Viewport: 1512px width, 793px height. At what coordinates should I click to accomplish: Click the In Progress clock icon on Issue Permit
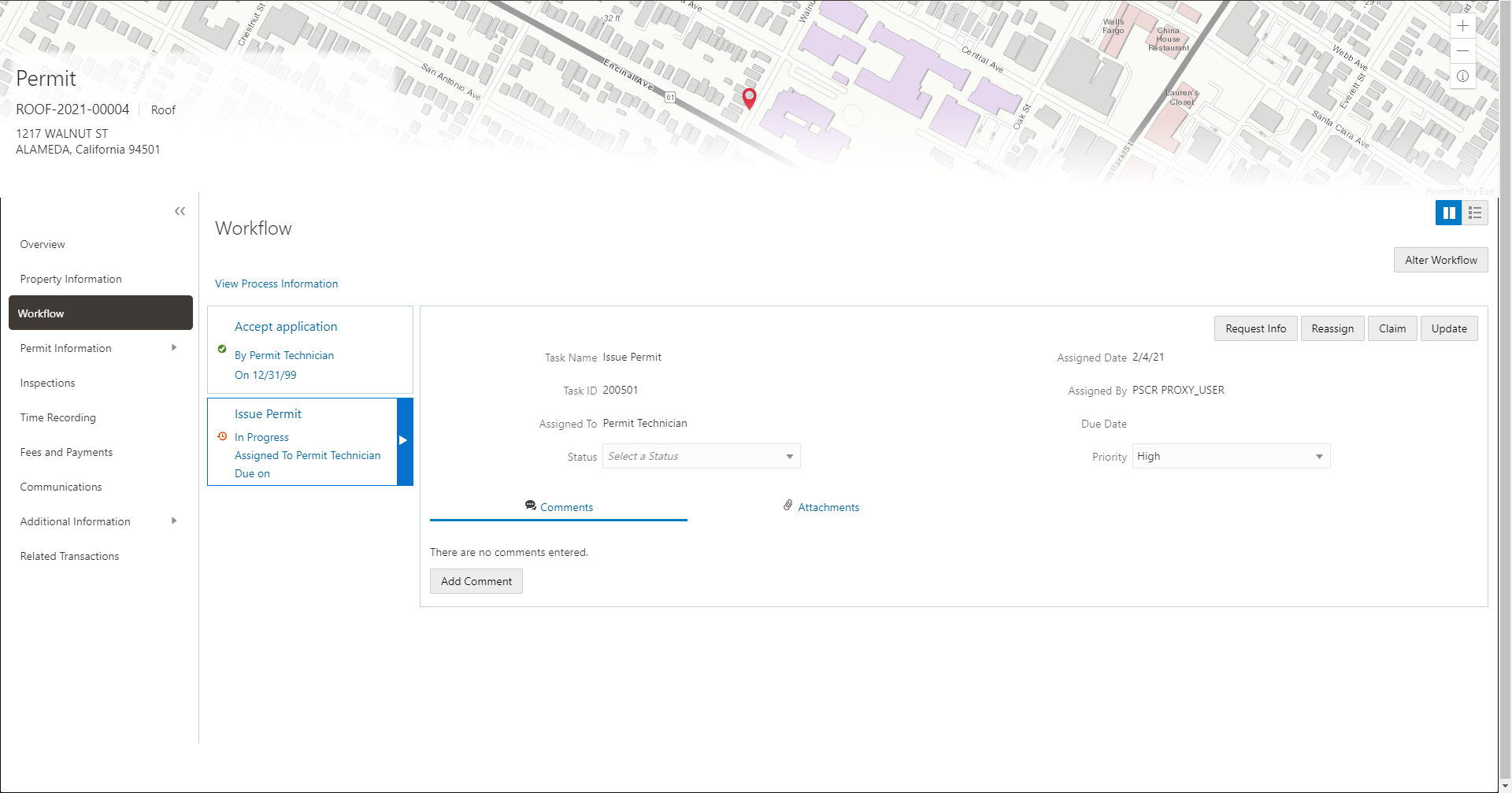221,436
